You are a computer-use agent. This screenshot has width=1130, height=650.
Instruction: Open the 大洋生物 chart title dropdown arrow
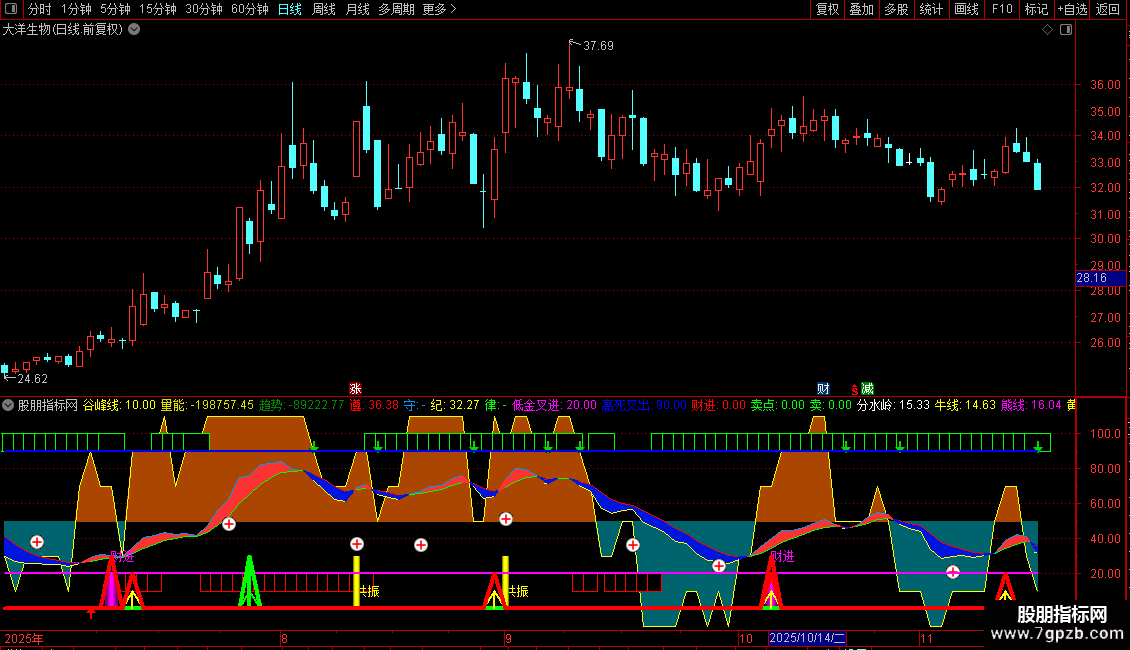coord(135,30)
